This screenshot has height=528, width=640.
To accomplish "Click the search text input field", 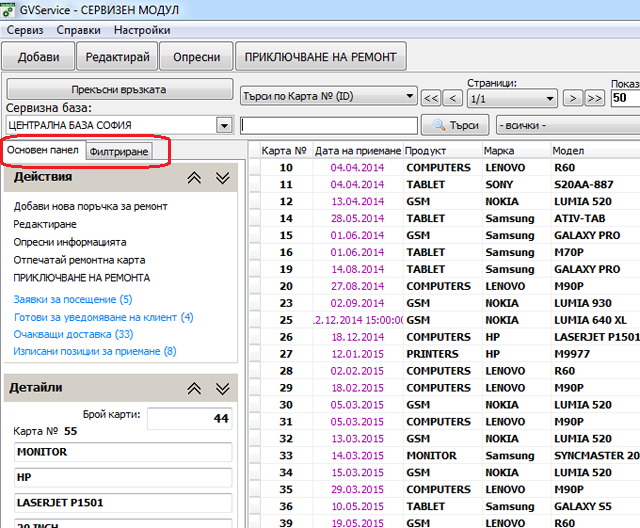I will click(329, 125).
